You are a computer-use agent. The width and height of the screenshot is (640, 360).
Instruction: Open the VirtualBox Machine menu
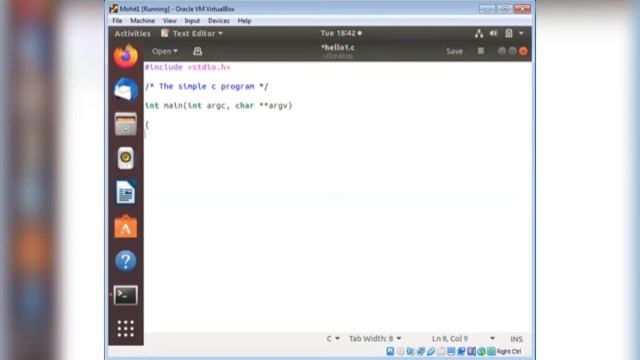[142, 20]
